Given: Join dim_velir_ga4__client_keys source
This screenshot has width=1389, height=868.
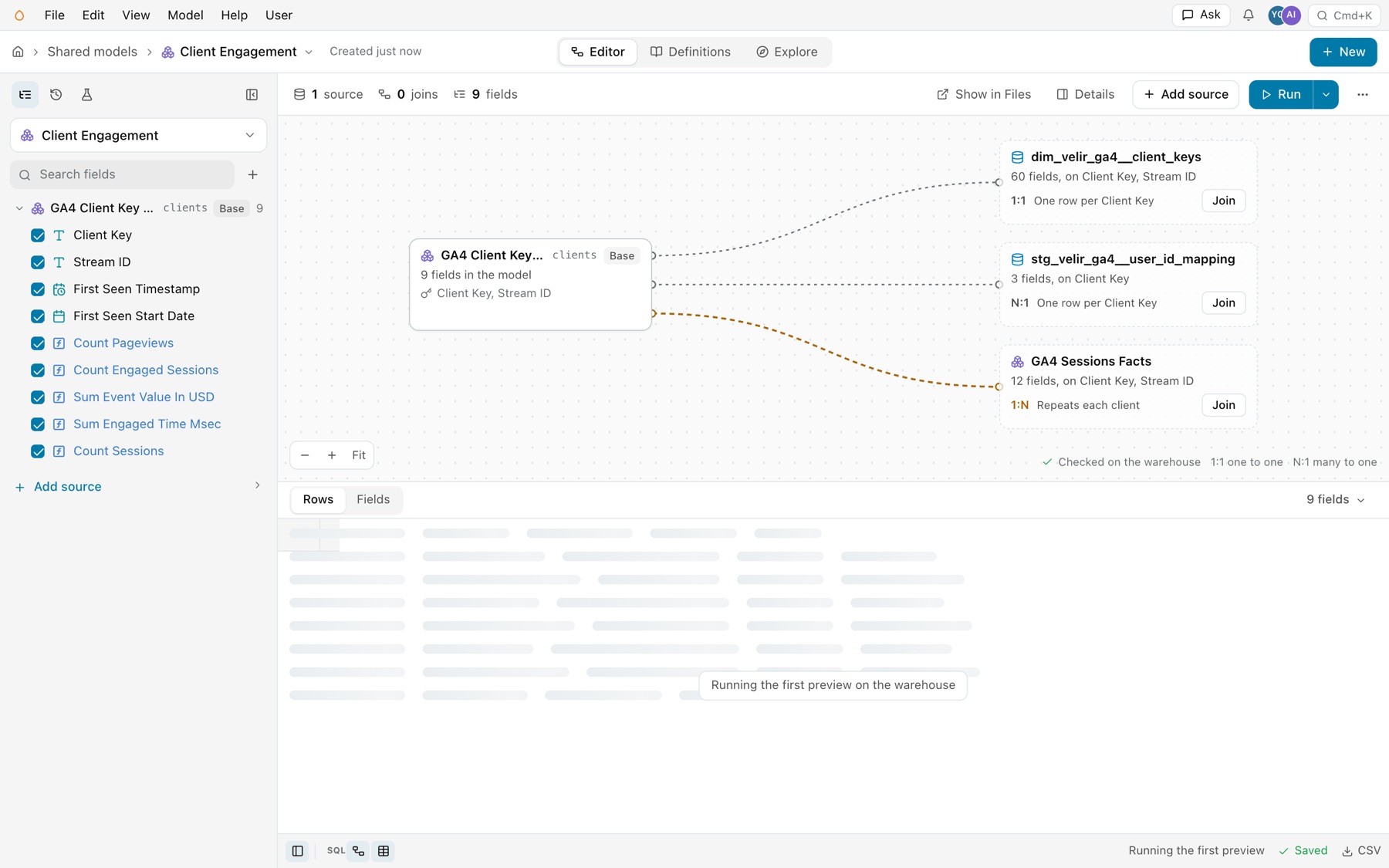Looking at the screenshot, I should pos(1223,201).
